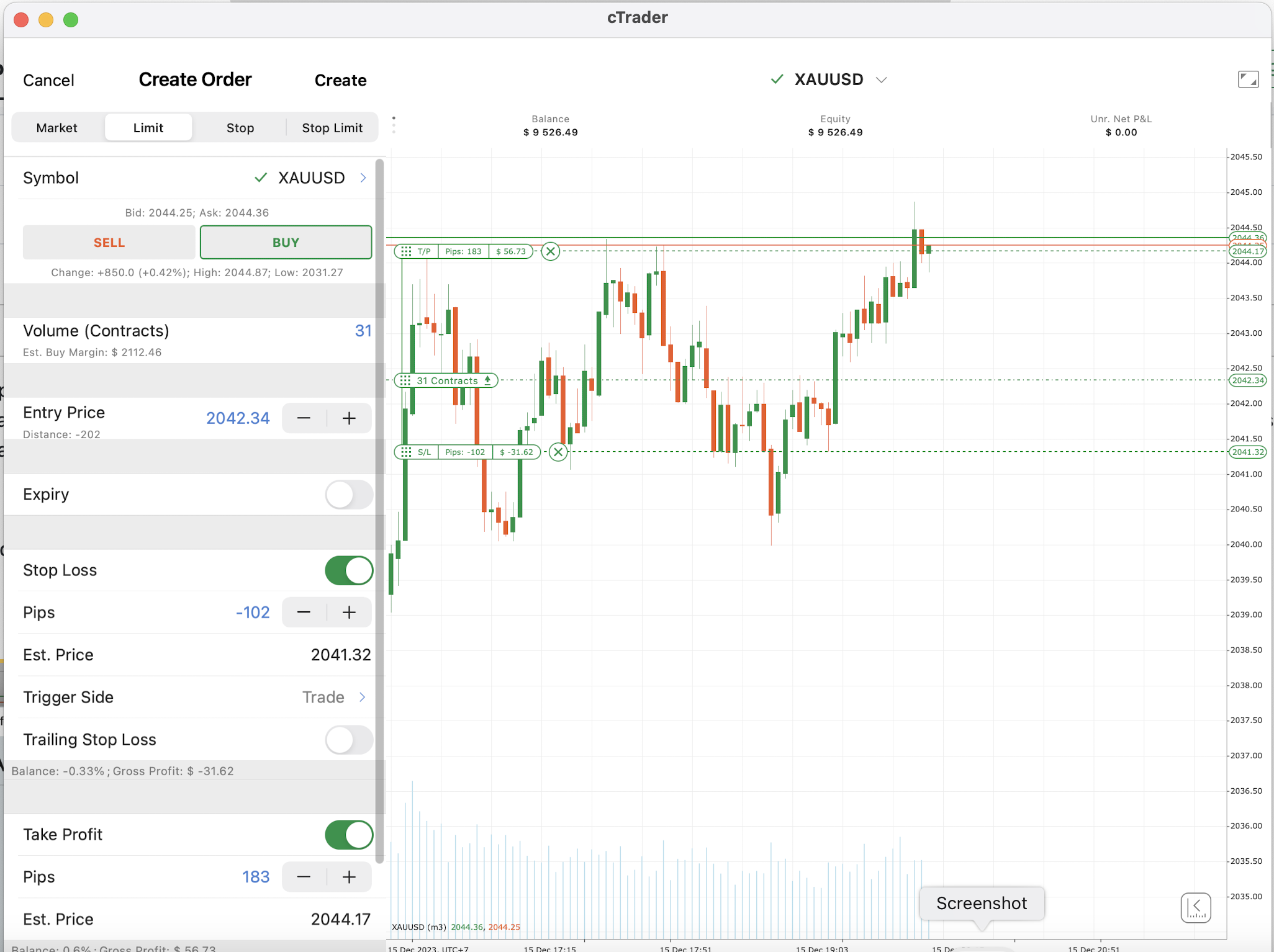The height and width of the screenshot is (952, 1274).
Task: Click the Unr. Net P&L $ 0.00 readout
Action: click(x=1121, y=125)
